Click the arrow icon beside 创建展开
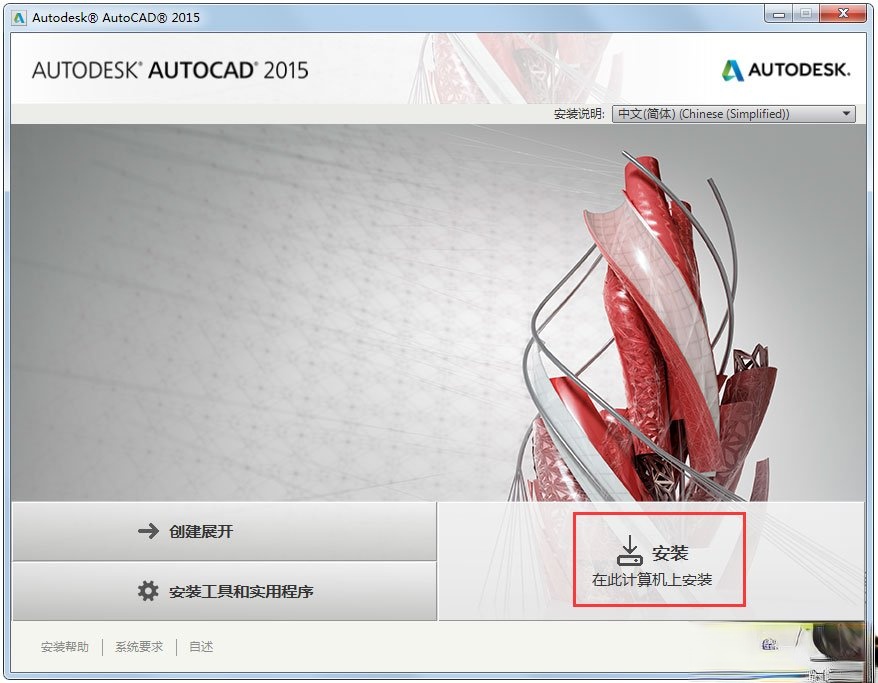This screenshot has width=878, height=683. click(149, 531)
